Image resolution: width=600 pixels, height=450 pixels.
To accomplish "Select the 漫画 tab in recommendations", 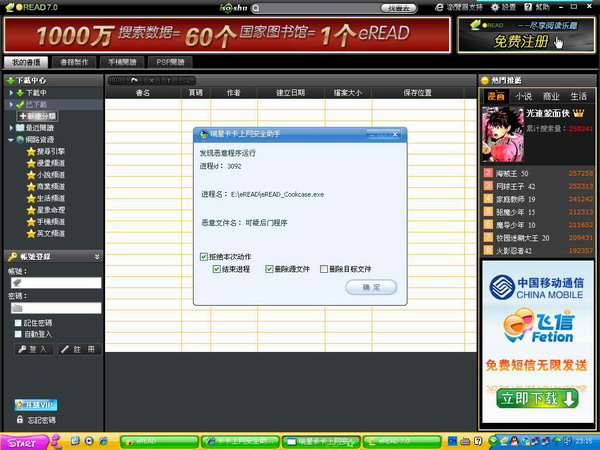I will [x=496, y=96].
